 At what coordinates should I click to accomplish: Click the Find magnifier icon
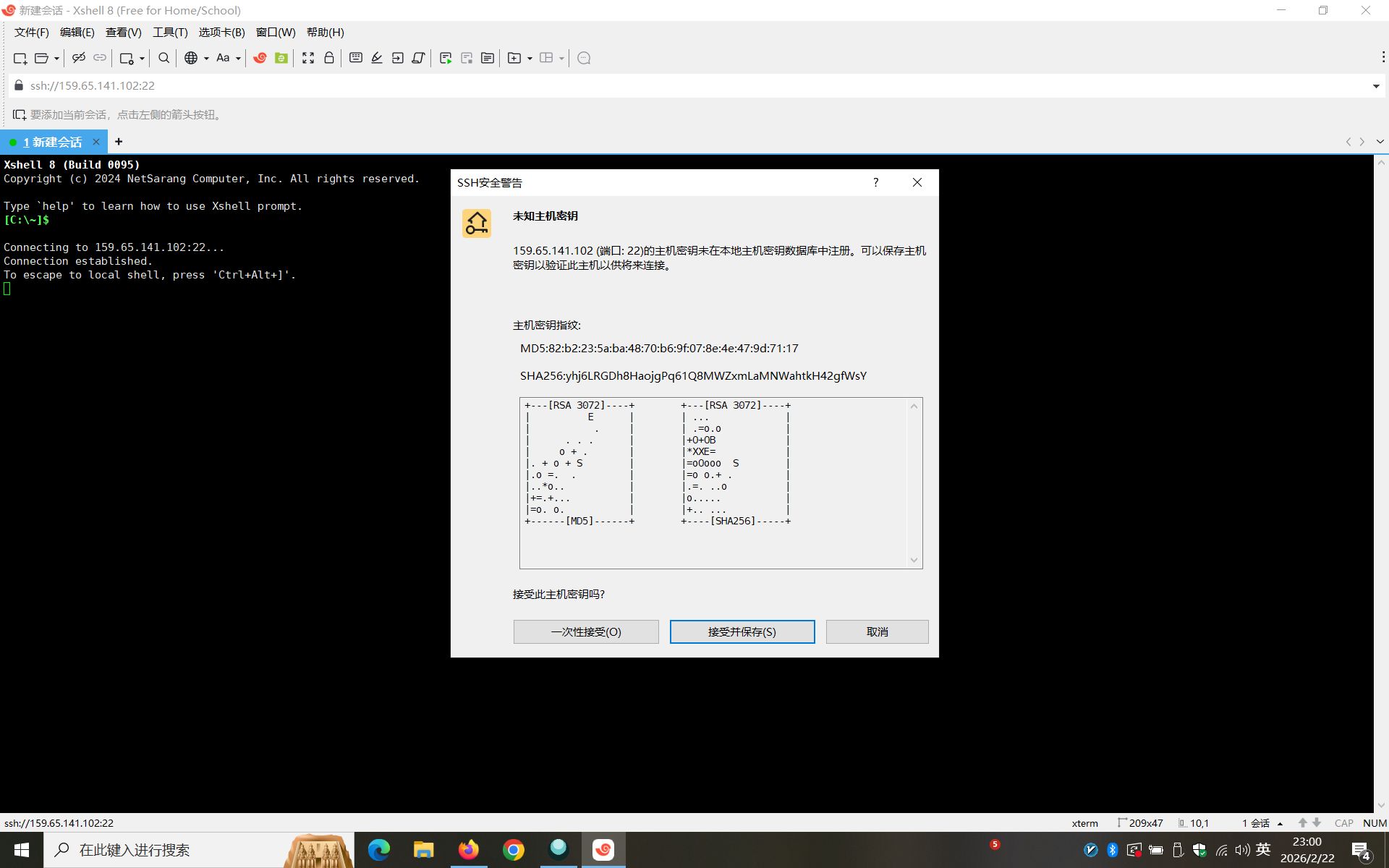pyautogui.click(x=164, y=58)
